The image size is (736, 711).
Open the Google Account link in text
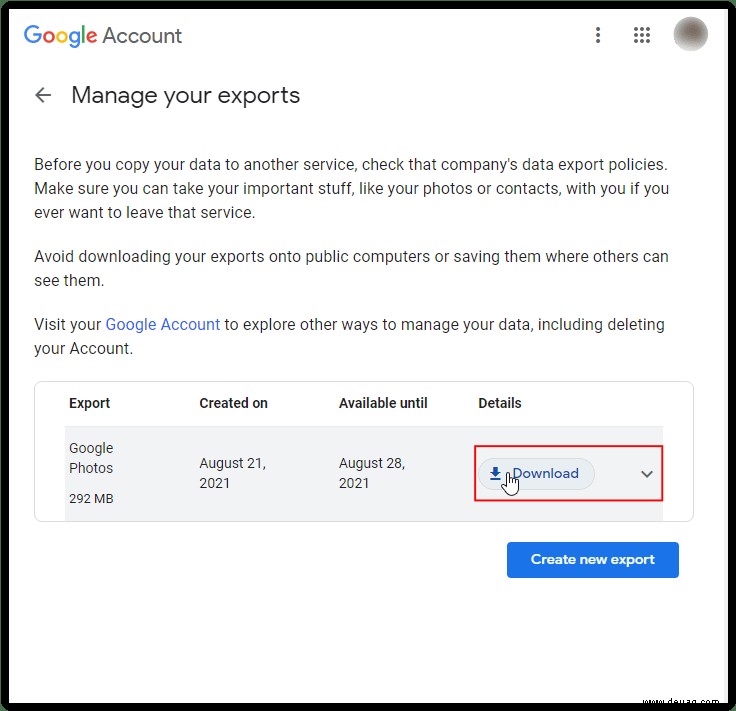[x=162, y=324]
